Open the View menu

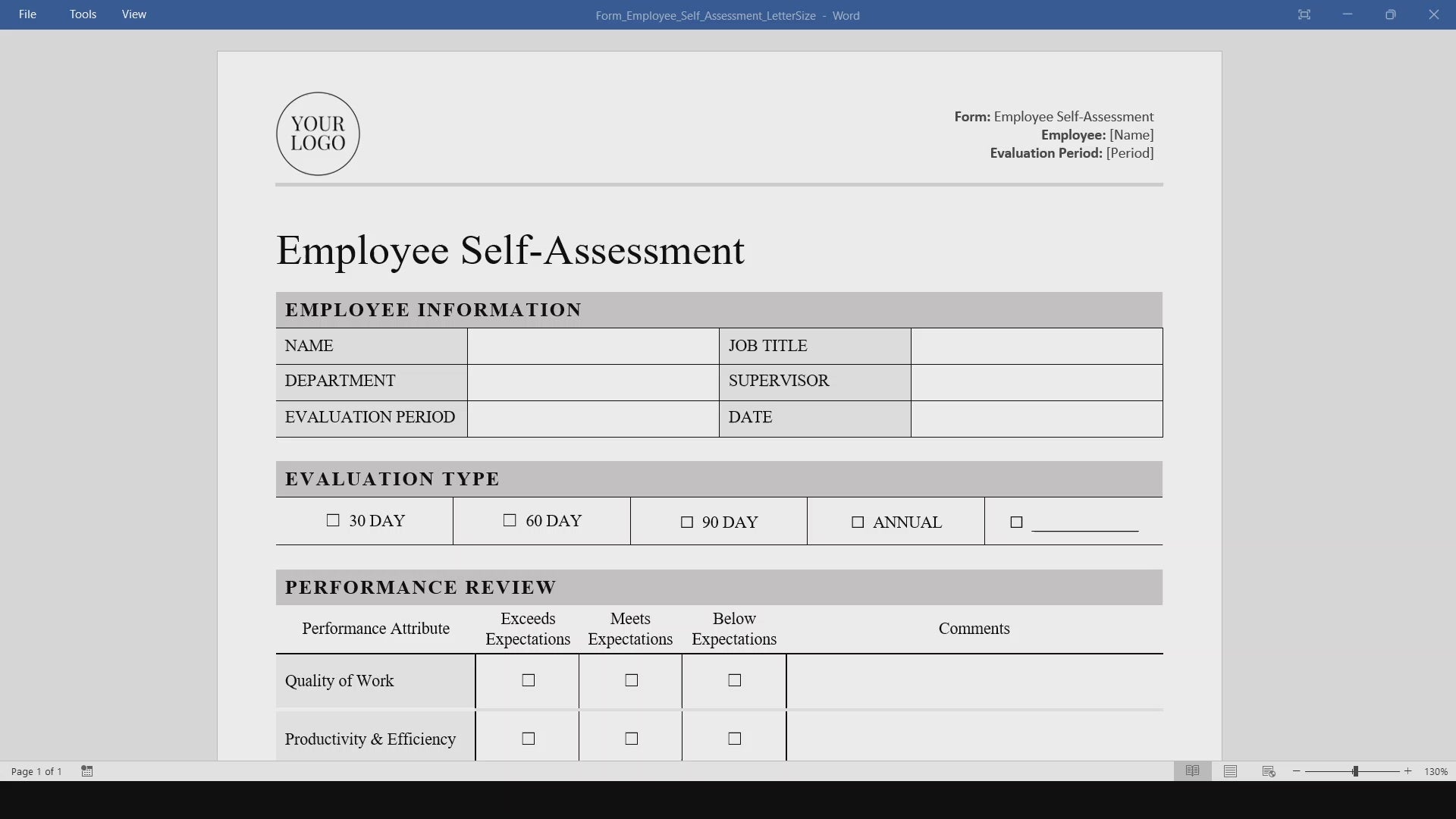coord(133,14)
